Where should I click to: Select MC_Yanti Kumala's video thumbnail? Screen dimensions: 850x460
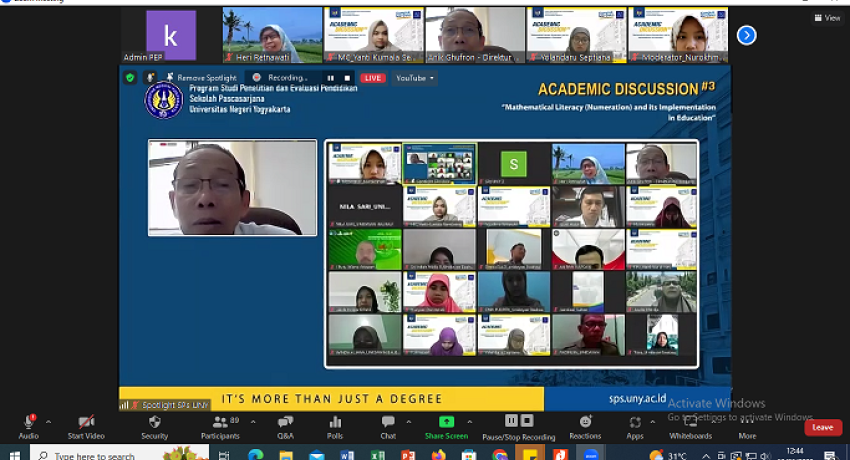tap(374, 35)
